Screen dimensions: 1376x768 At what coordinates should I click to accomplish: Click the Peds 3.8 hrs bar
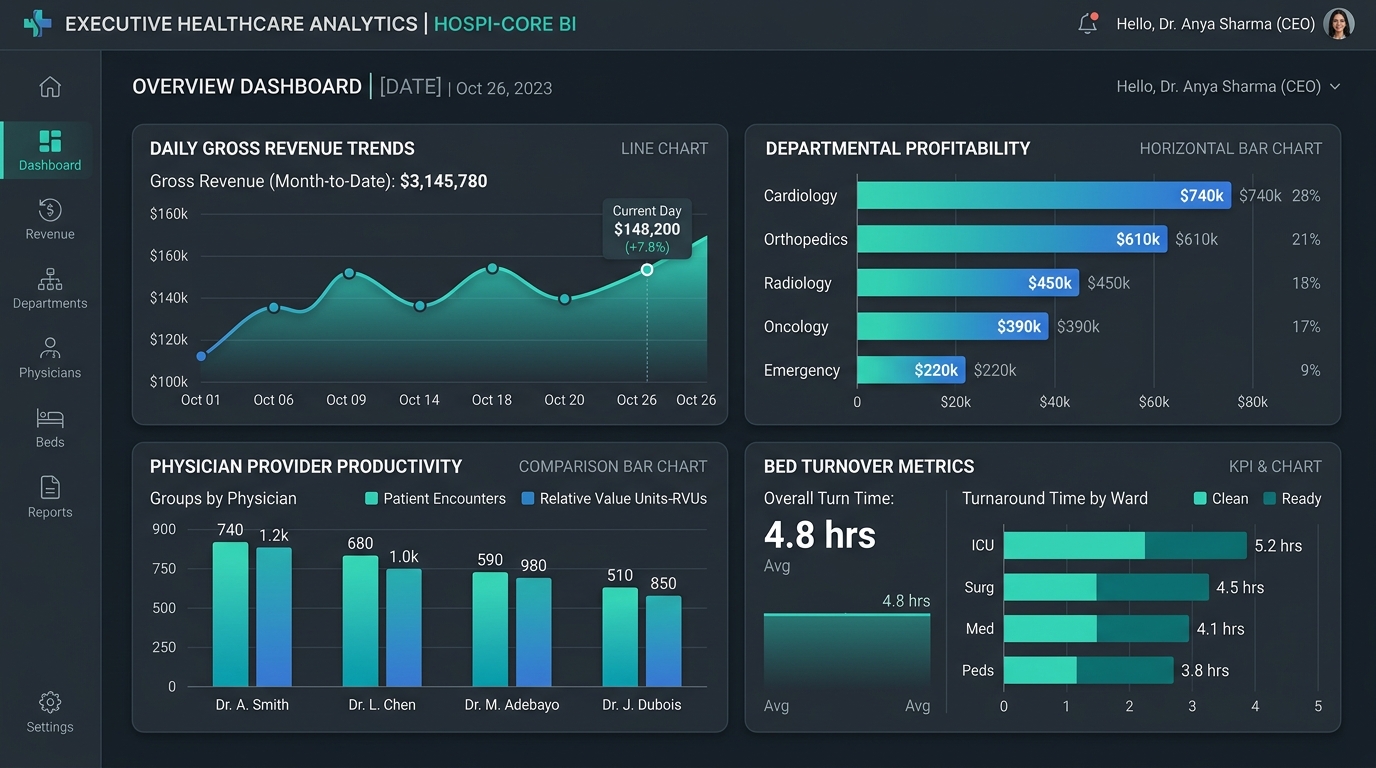coord(1088,670)
